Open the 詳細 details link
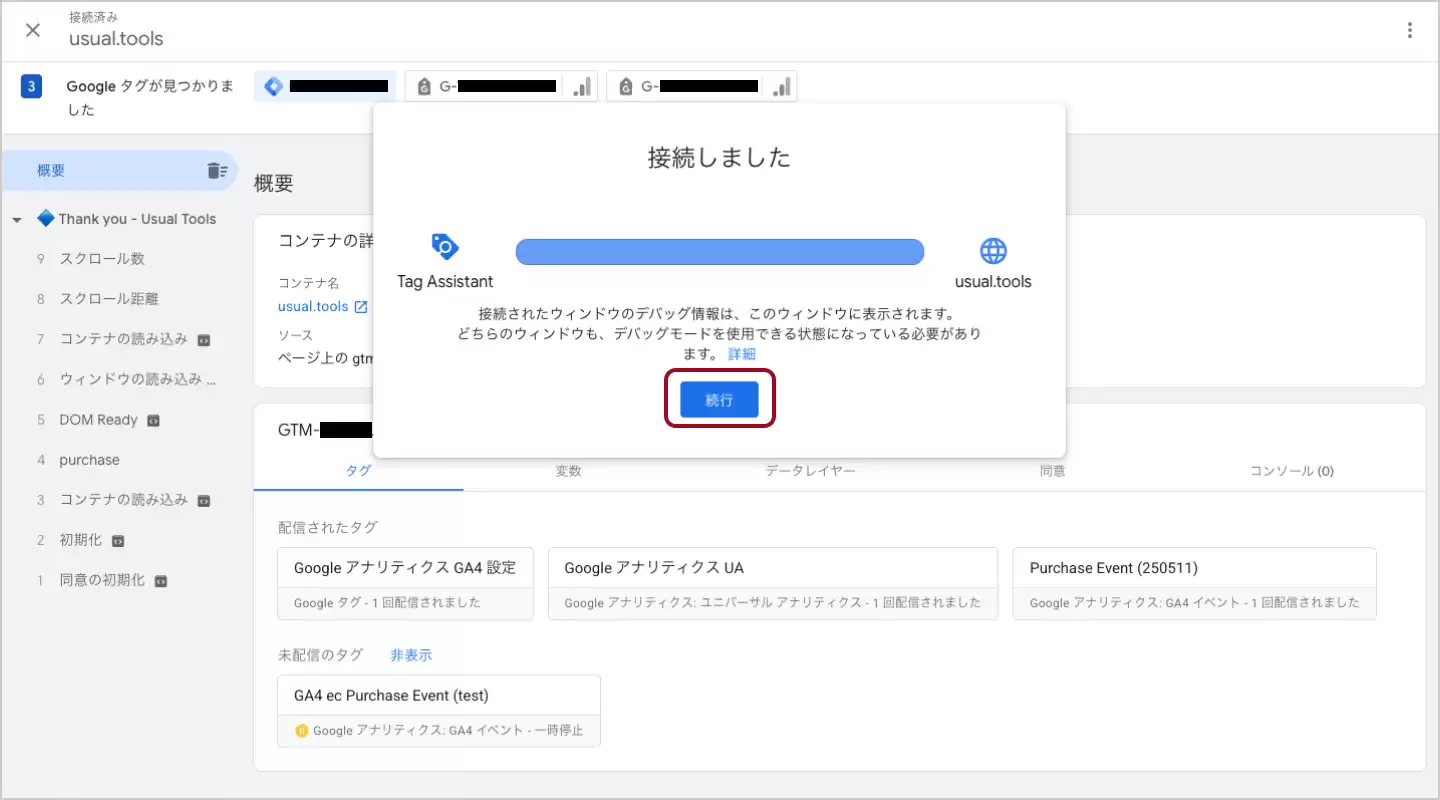1440x800 pixels. point(741,354)
